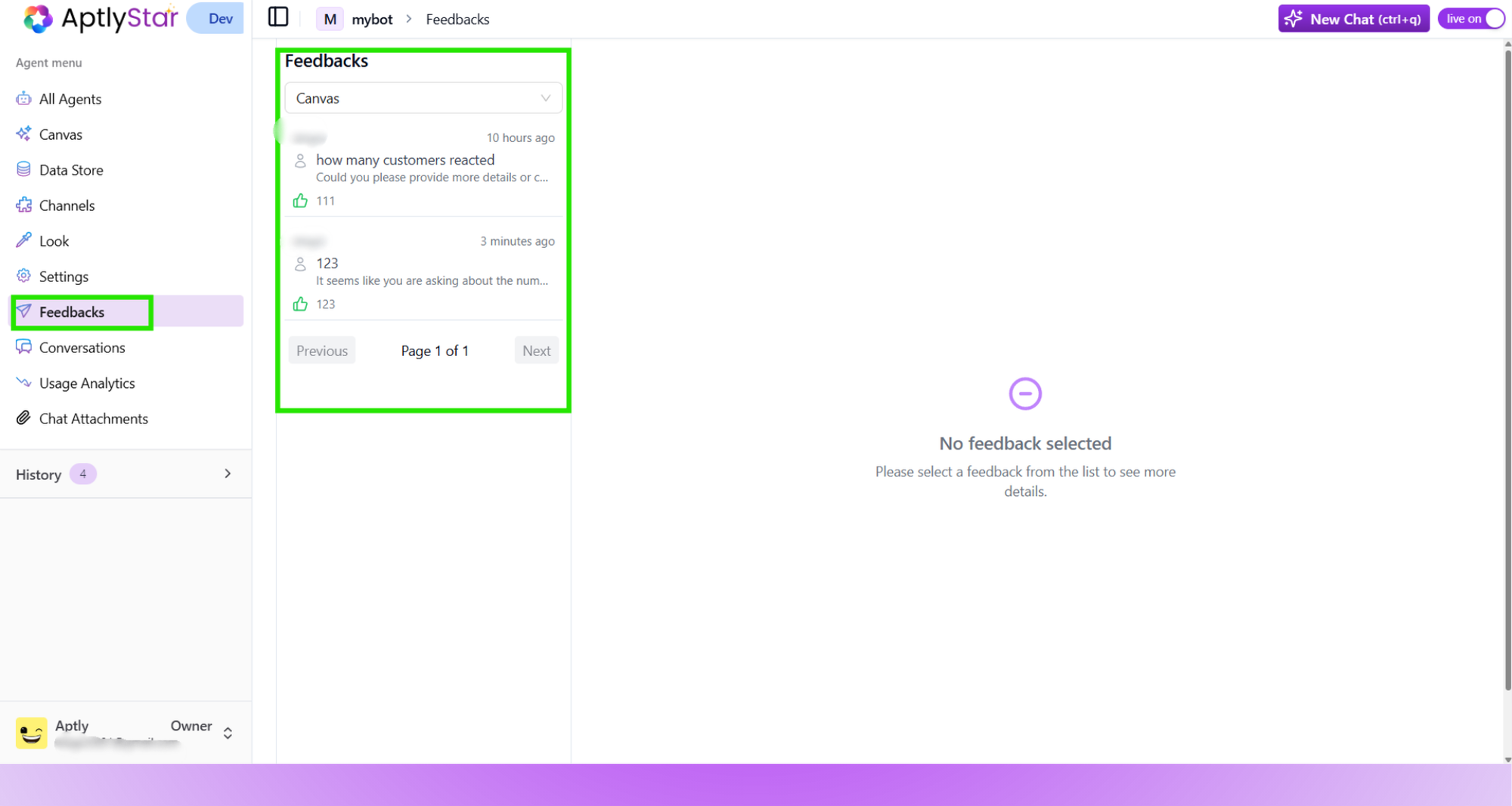The width and height of the screenshot is (1512, 806).
Task: Select Feedbacks in the agent menu
Action: 71,312
